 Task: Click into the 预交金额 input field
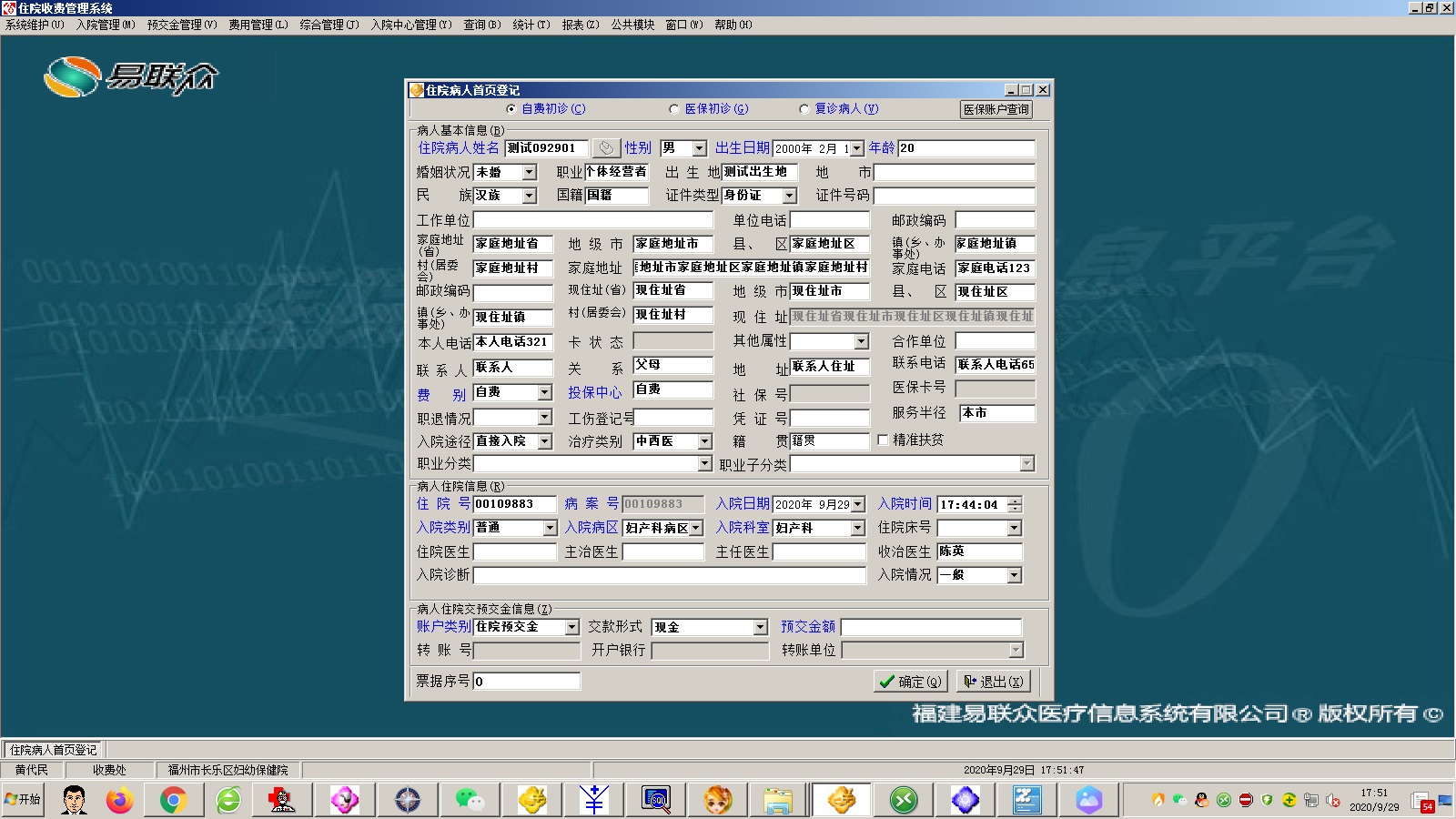pos(931,627)
